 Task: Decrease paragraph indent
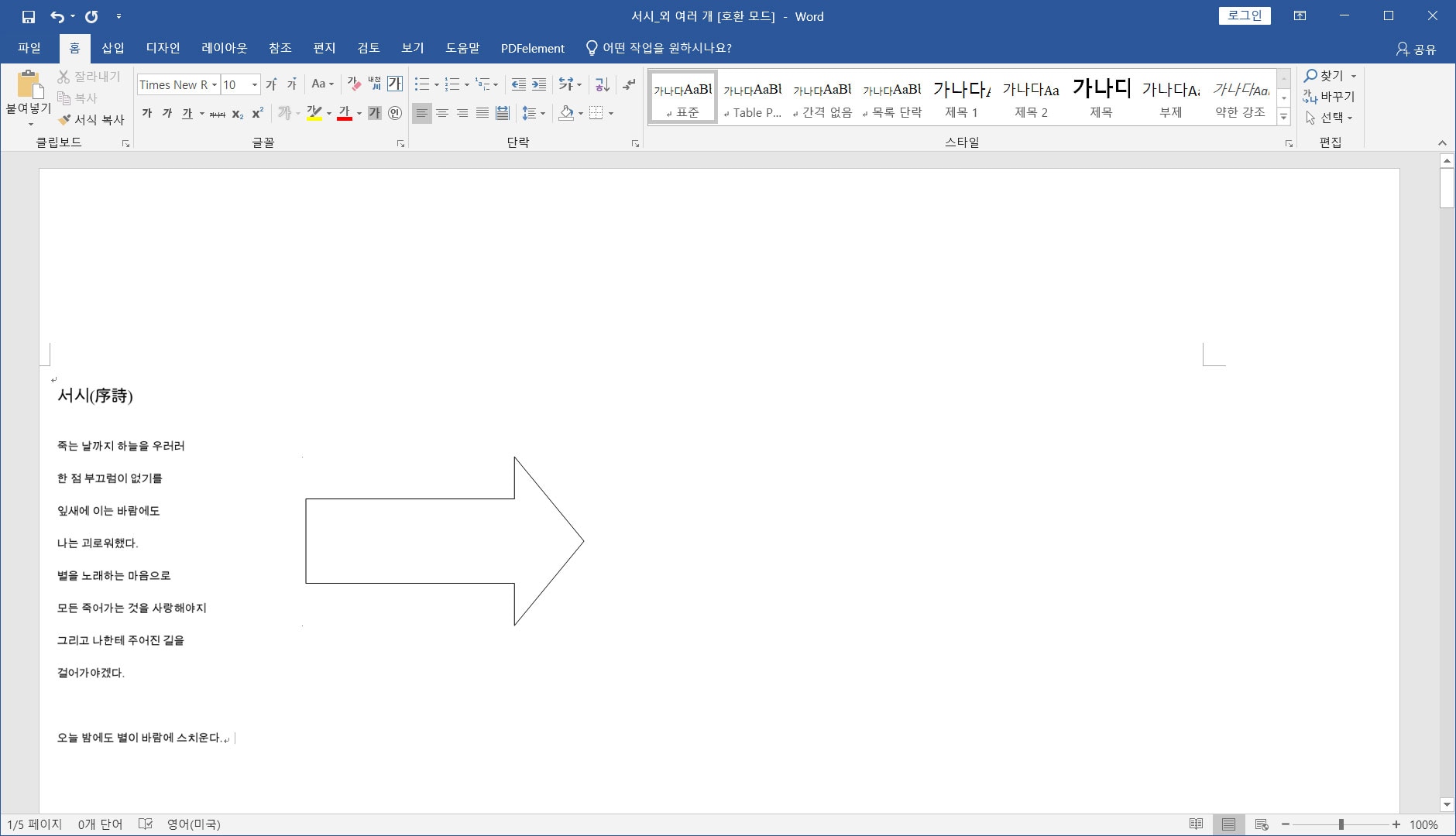click(x=519, y=84)
